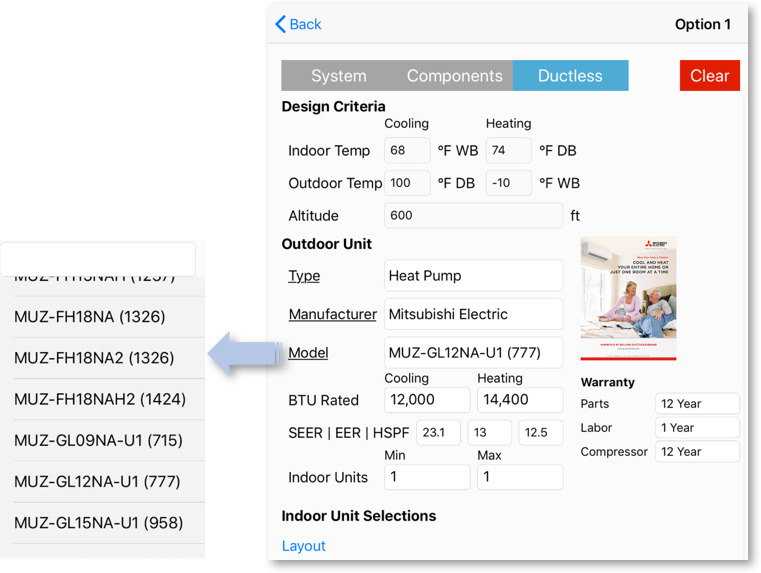Switch to the Components tab

tap(455, 76)
